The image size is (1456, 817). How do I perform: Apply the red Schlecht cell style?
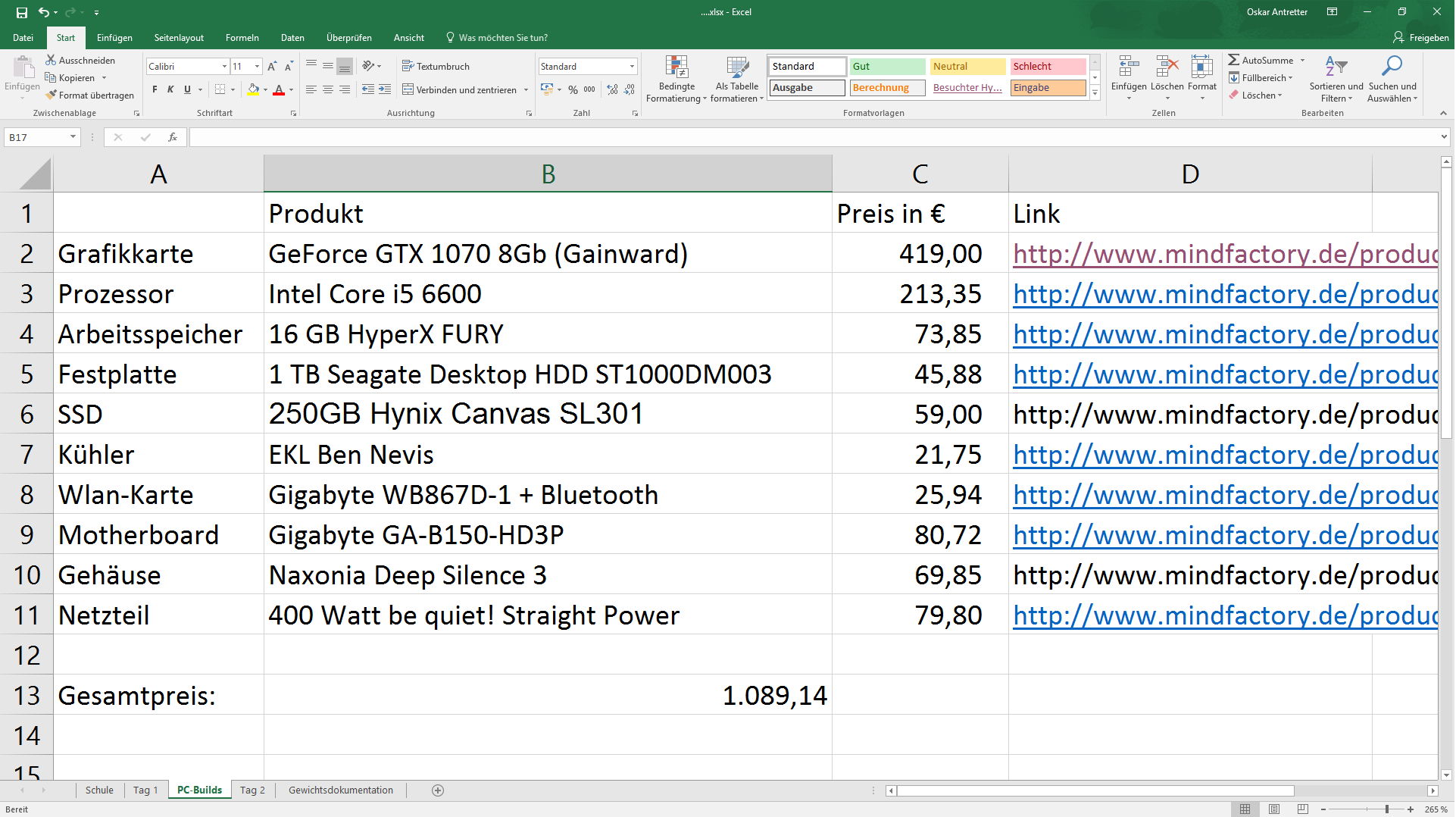[x=1048, y=67]
